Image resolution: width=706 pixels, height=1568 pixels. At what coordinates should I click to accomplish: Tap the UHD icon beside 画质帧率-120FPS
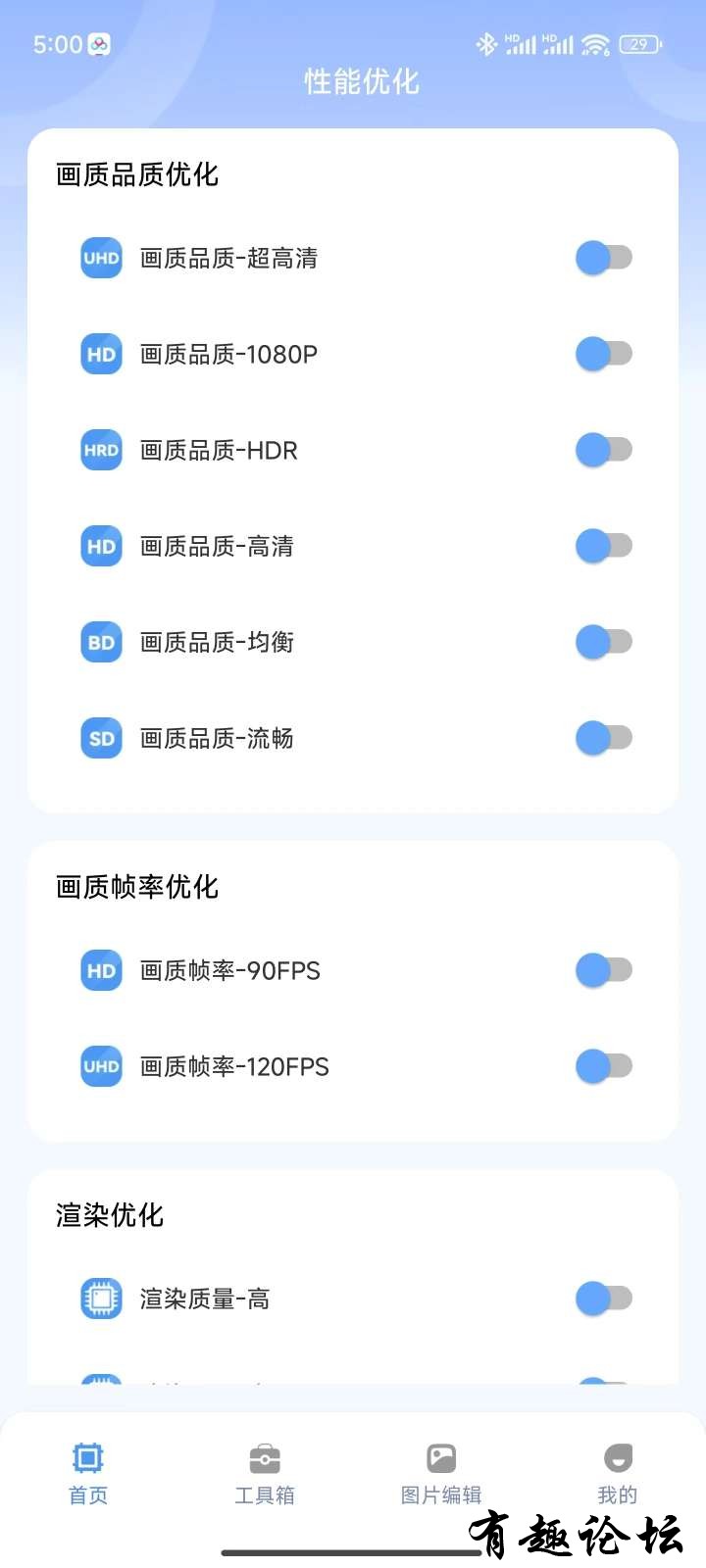click(101, 1066)
